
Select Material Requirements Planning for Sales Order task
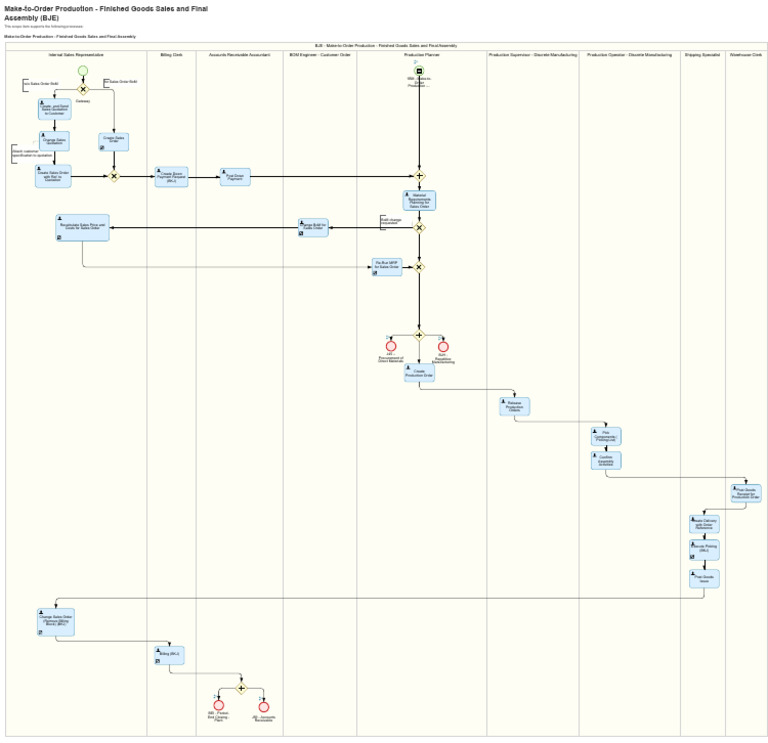[x=419, y=200]
